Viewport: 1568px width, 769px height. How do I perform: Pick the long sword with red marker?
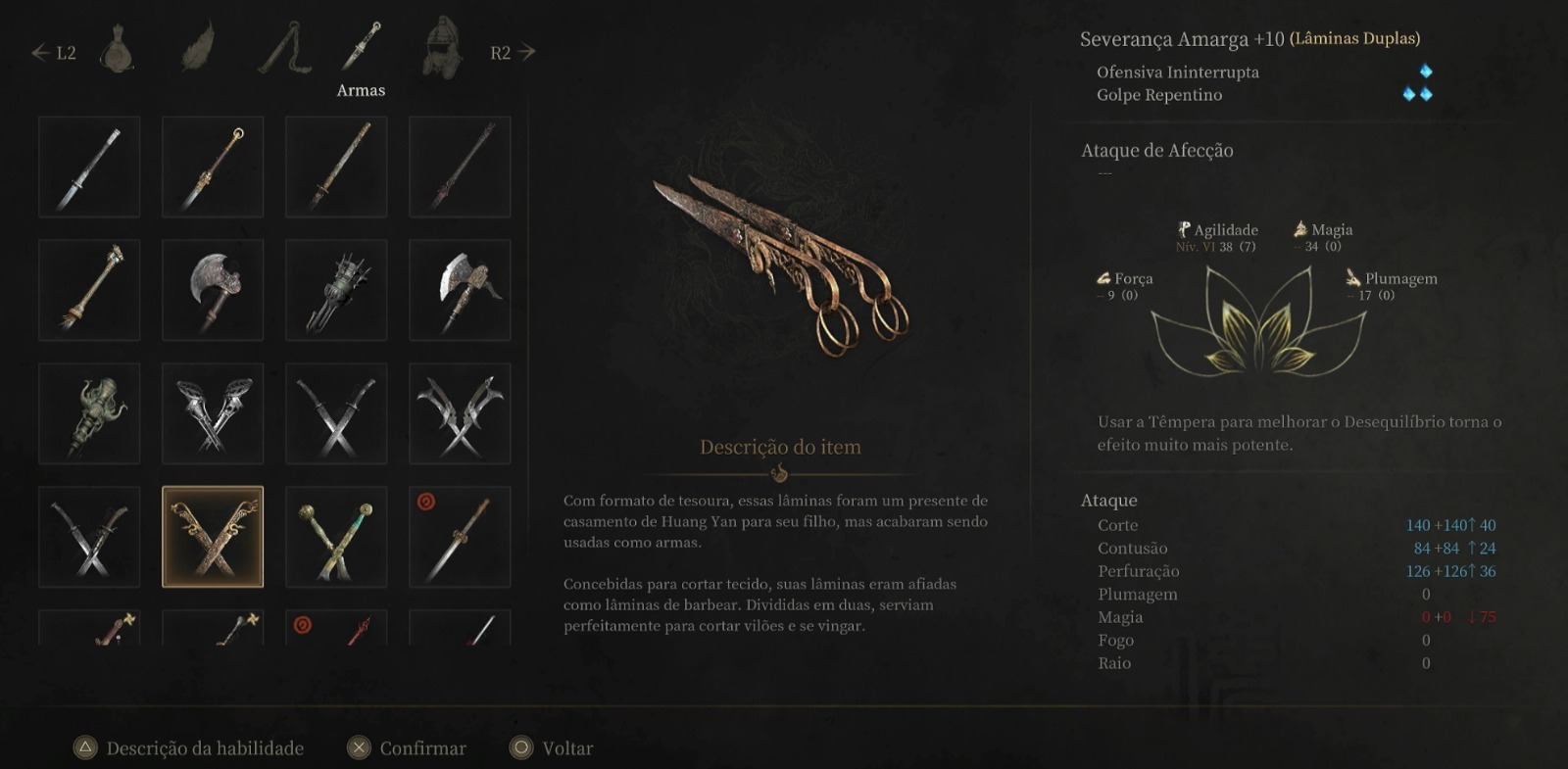click(x=460, y=537)
